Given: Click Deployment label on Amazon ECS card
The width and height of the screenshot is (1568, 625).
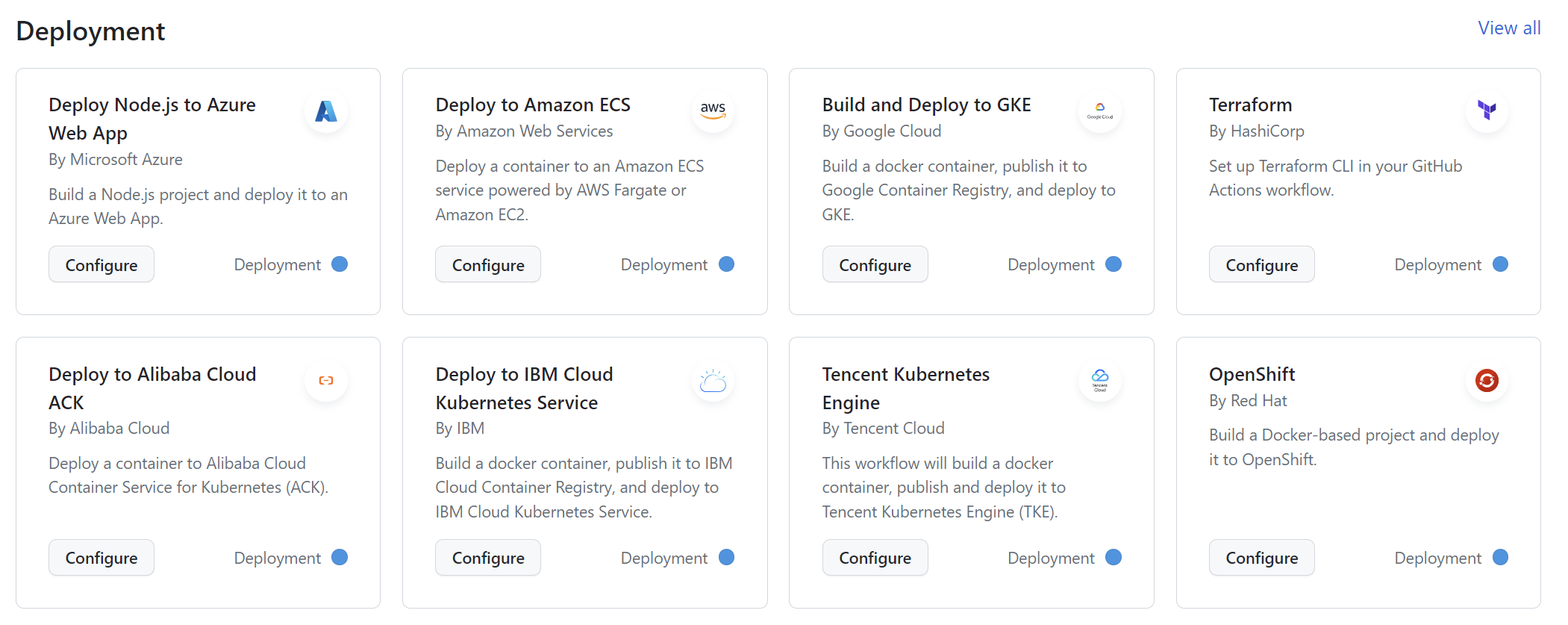Looking at the screenshot, I should coord(664,265).
